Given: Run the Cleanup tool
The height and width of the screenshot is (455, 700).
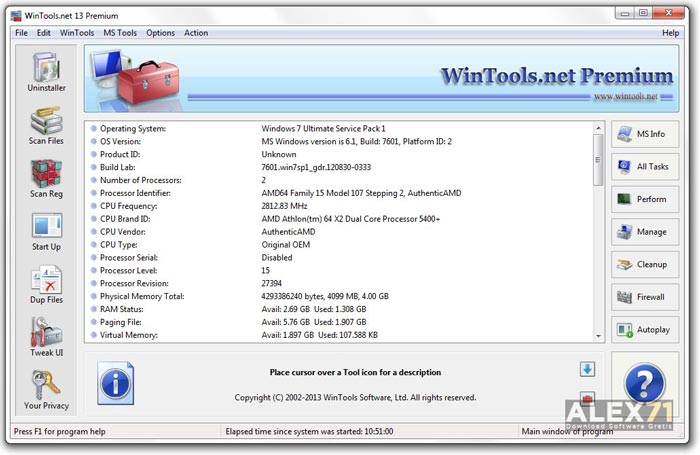Looking at the screenshot, I should (x=645, y=264).
